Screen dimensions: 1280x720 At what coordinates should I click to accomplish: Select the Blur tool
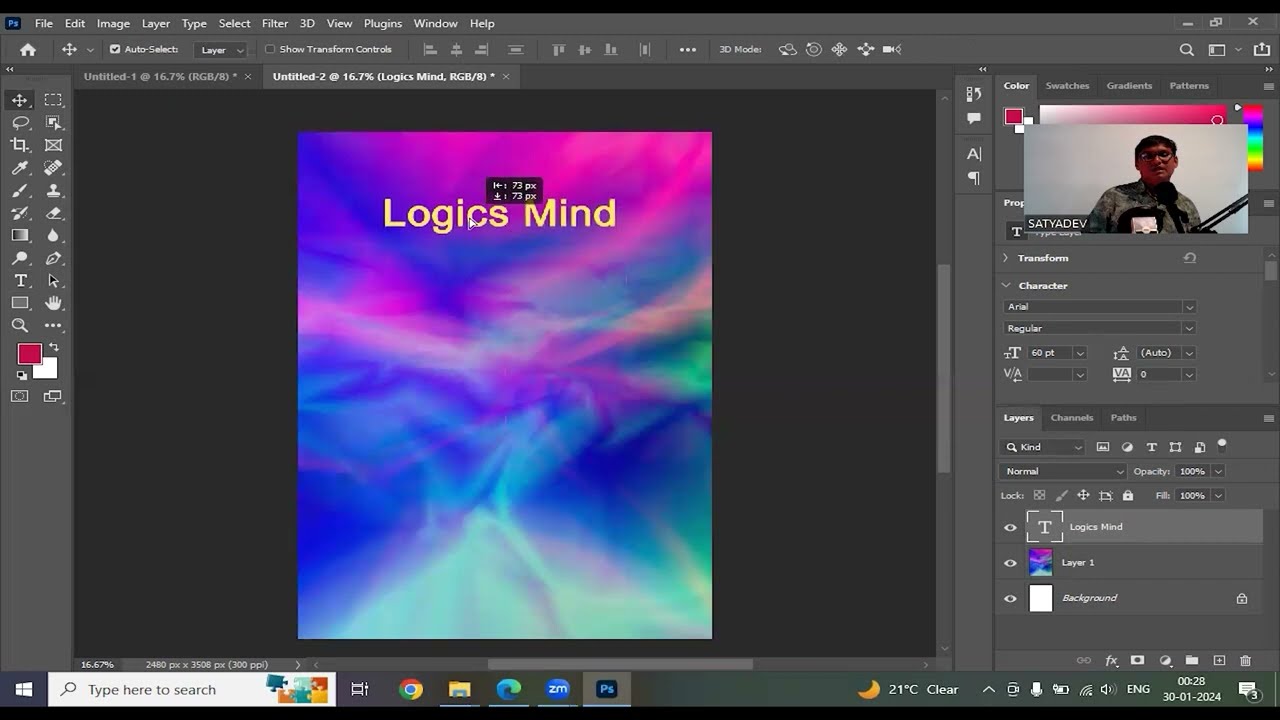tap(53, 235)
